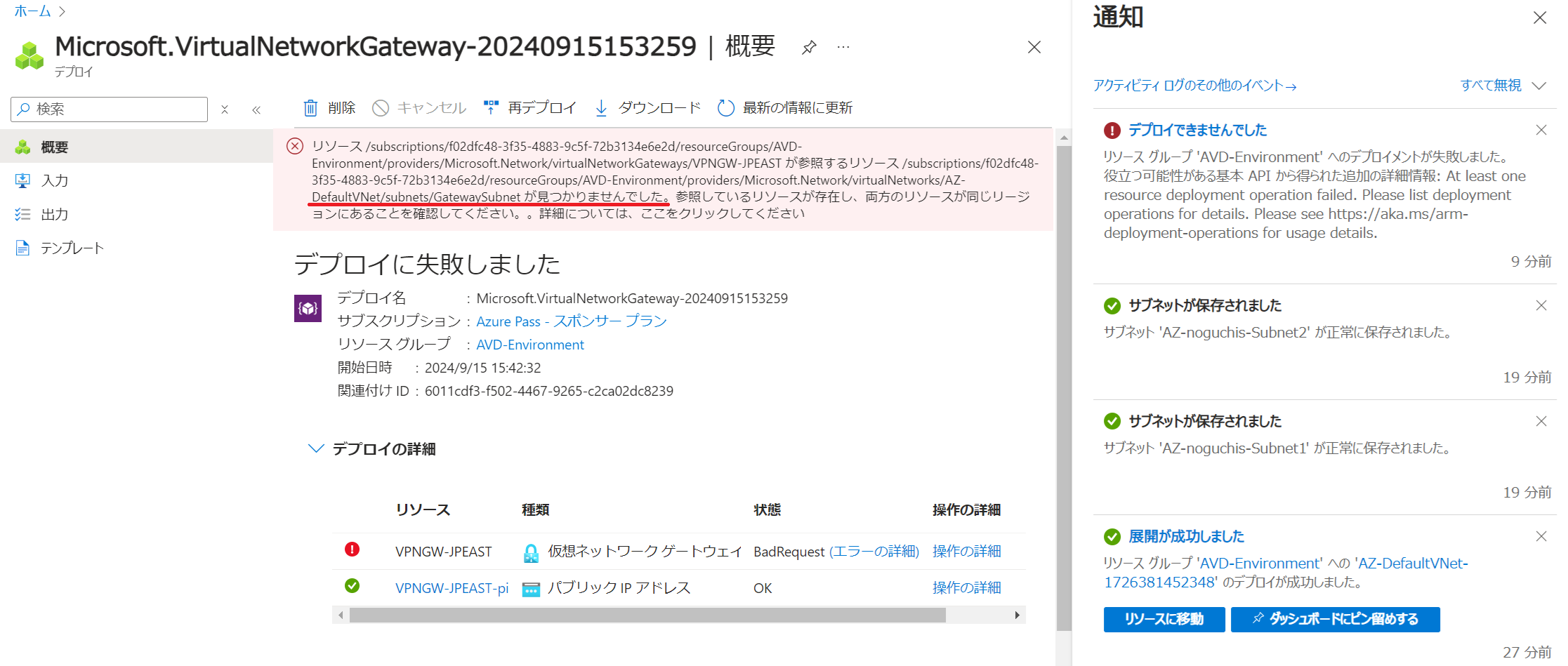Click the green cubes deployment icon by the title

tap(29, 55)
